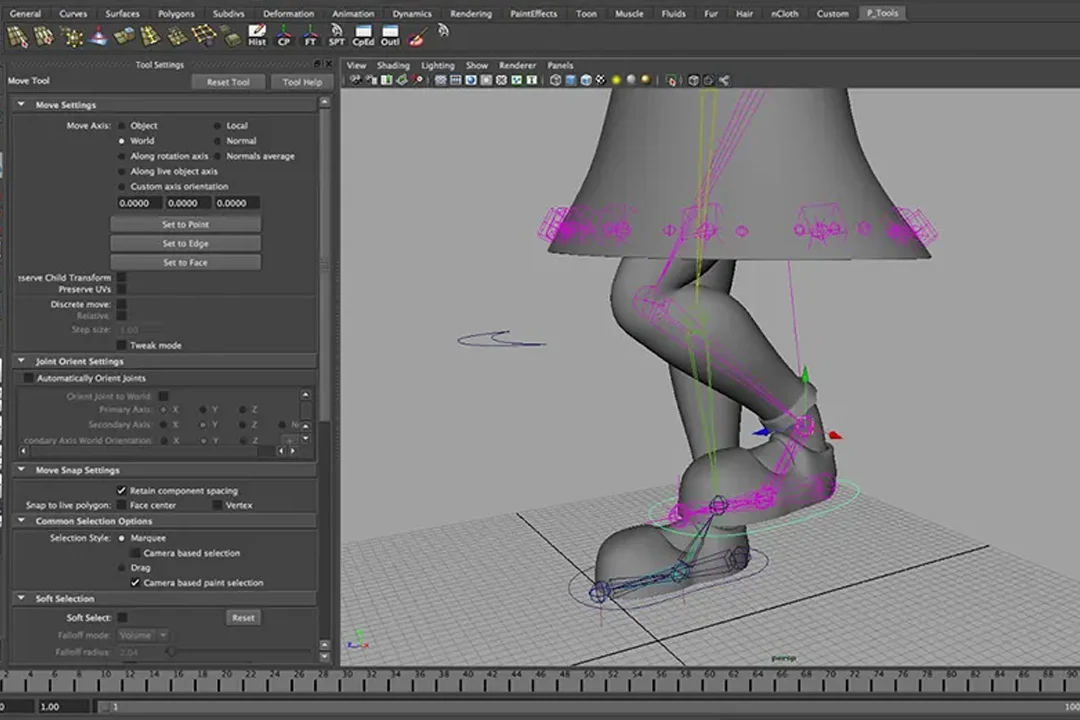Click the Set to Point button

pos(185,224)
